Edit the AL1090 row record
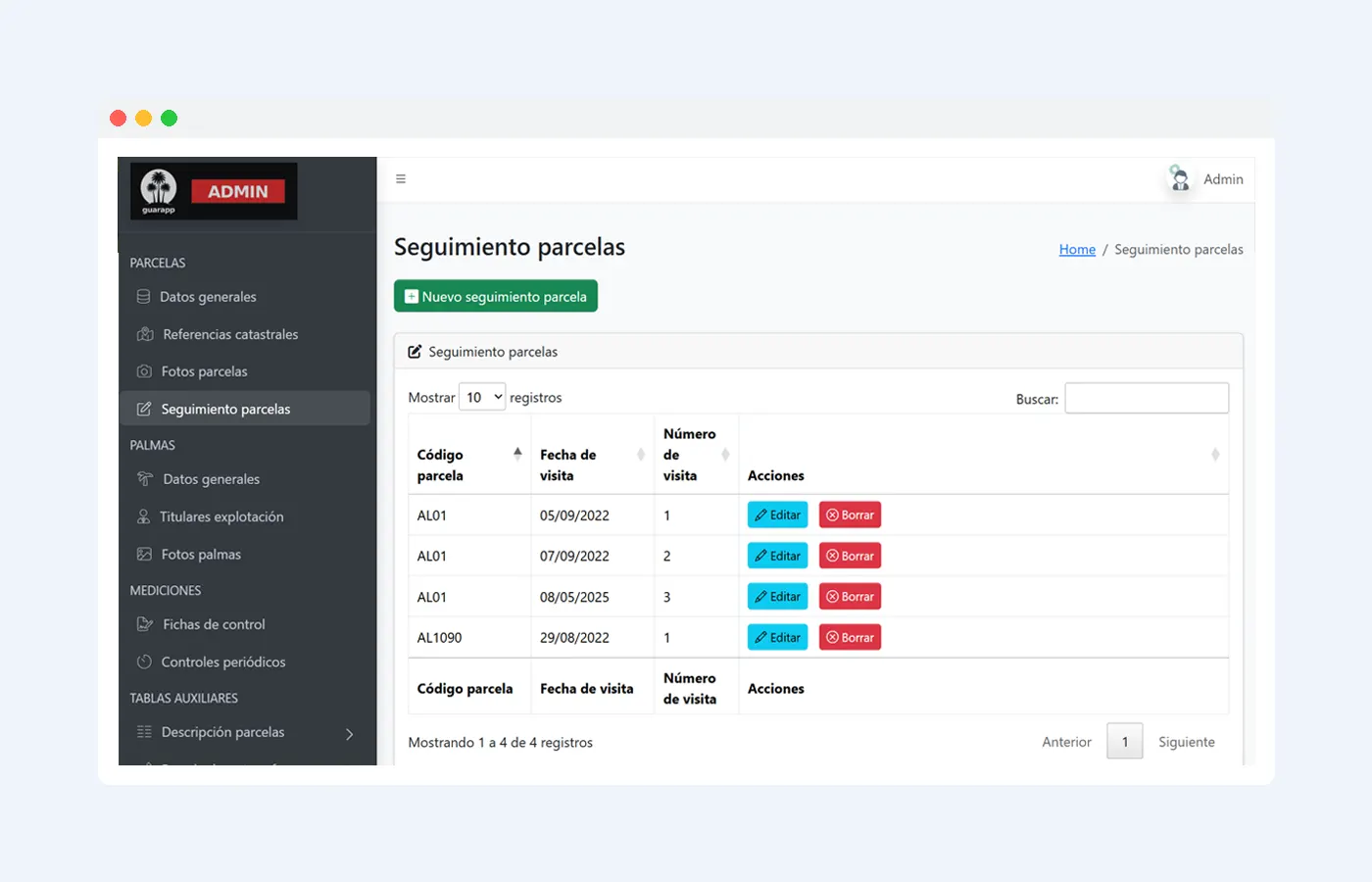The image size is (1372, 882). click(x=777, y=638)
